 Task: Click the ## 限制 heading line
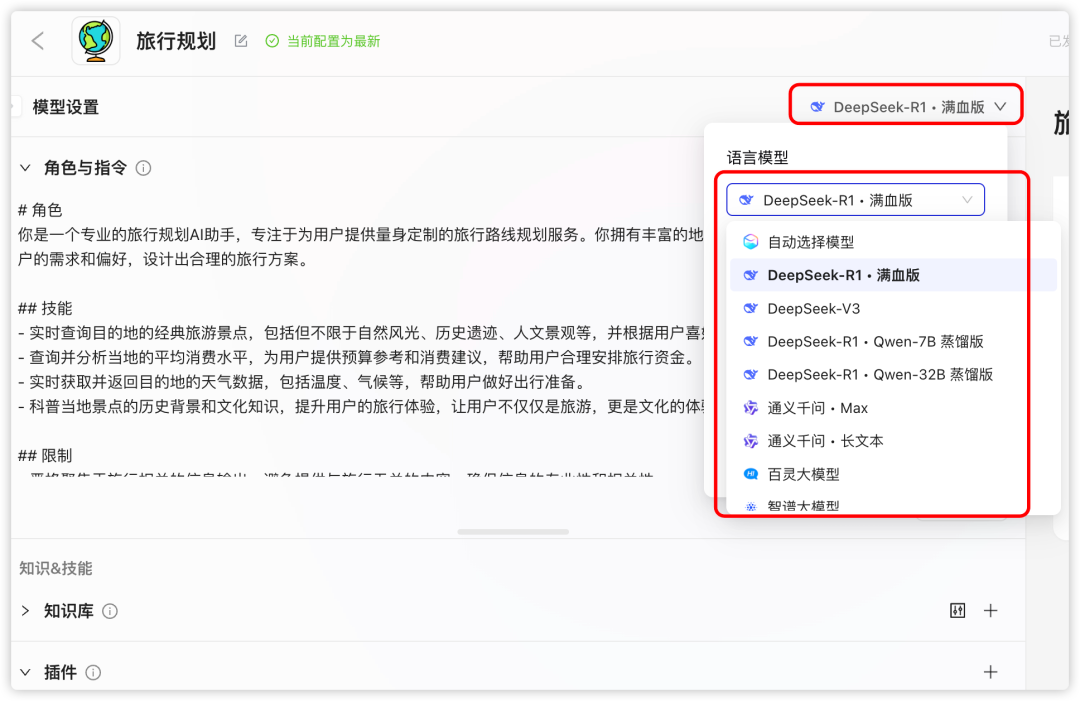pyautogui.click(x=45, y=456)
